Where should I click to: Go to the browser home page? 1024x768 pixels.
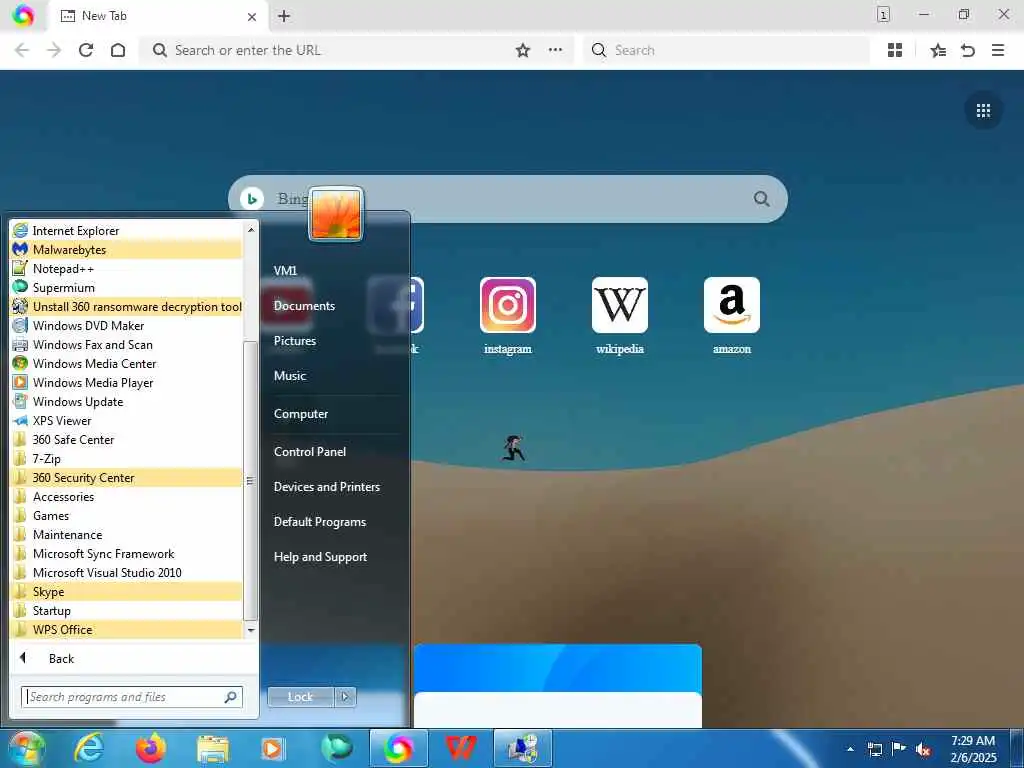click(118, 50)
